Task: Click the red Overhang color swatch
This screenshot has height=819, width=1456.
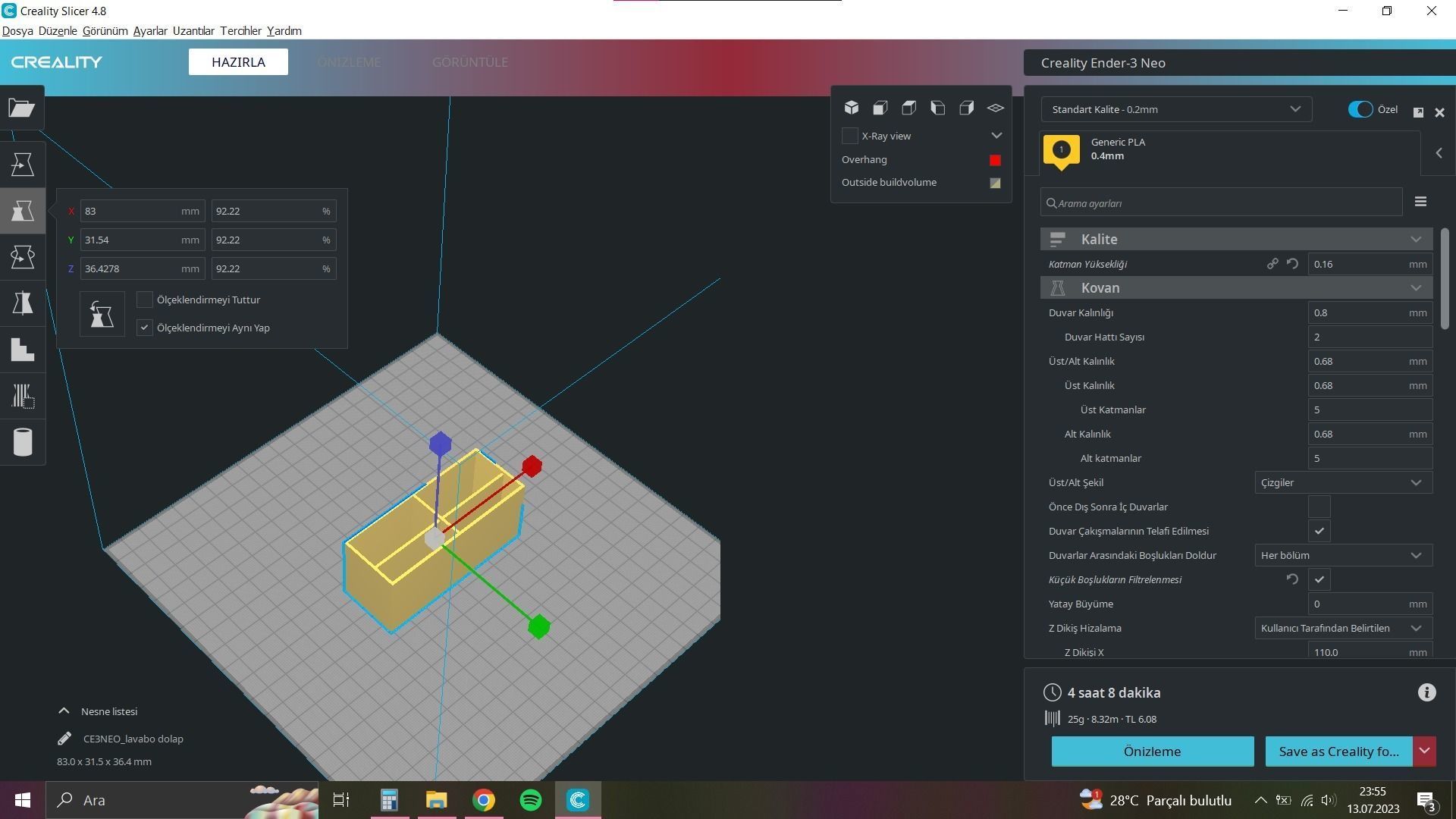Action: 995,160
